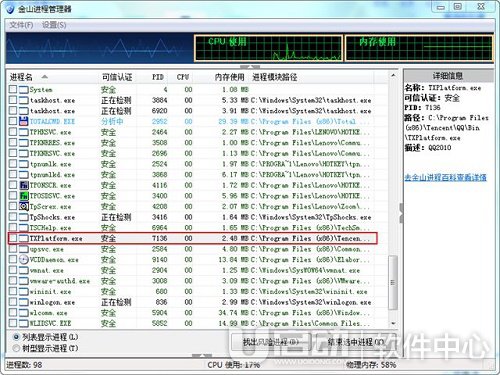This screenshot has height=375, width=500.
Task: Select the TPKNRSVC.exe process name
Action: coord(52,153)
